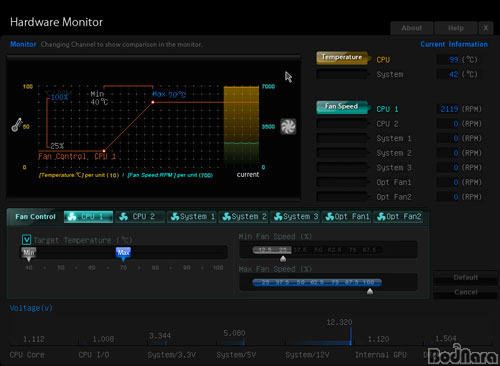Click the Current Information heading
The width and height of the screenshot is (500, 366).
tap(454, 44)
